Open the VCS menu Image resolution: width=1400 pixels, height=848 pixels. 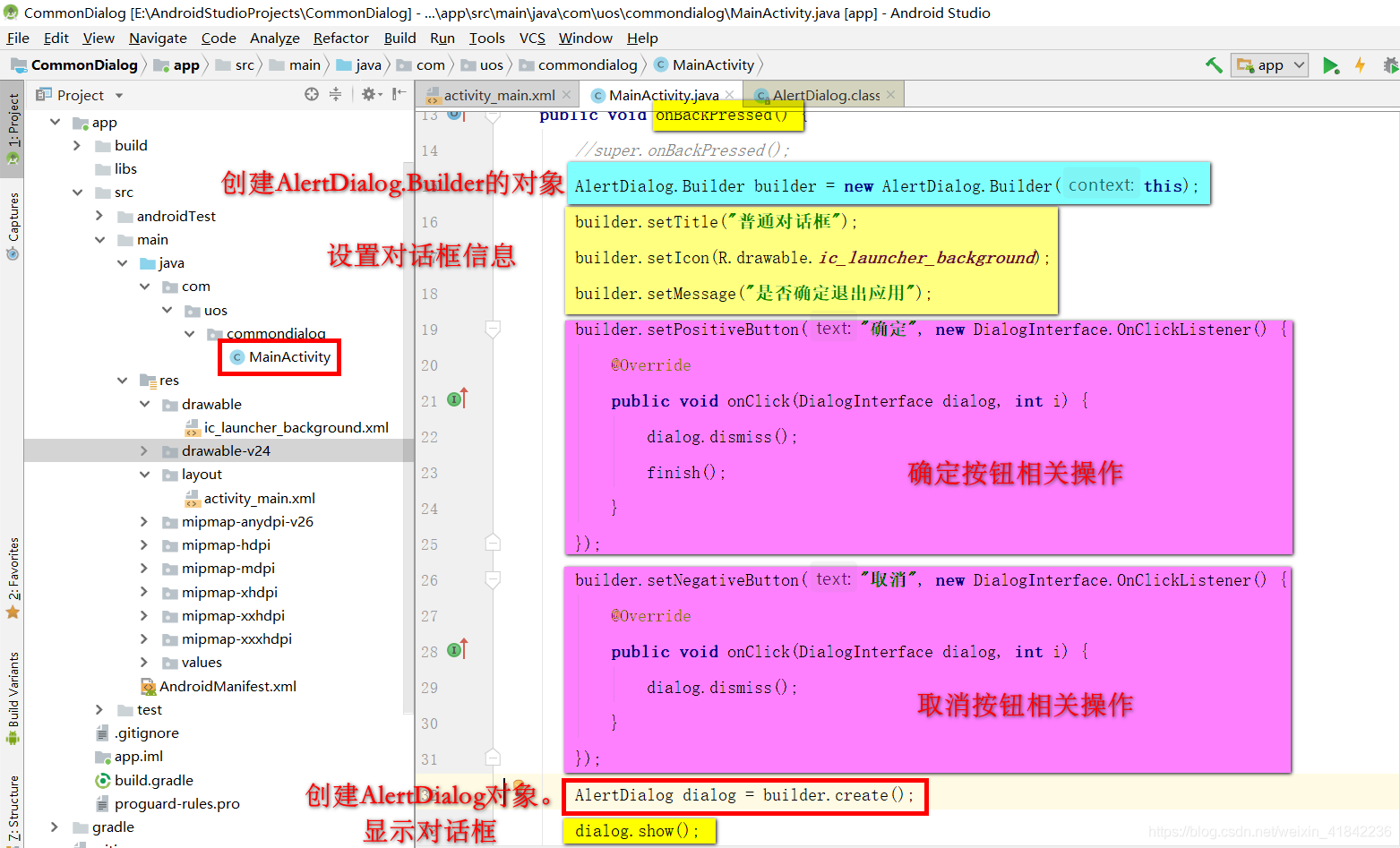tap(532, 38)
